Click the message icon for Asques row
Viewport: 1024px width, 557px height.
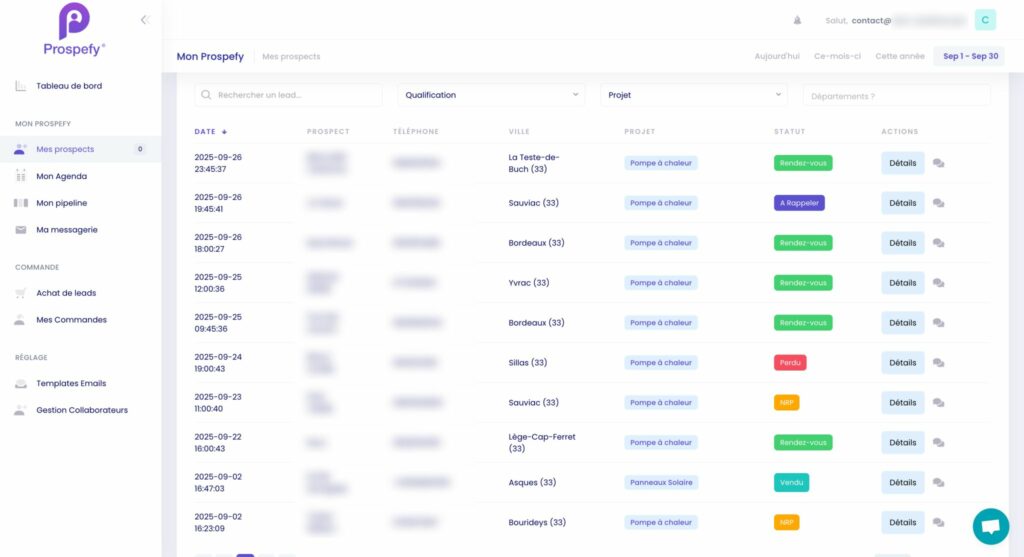pos(938,483)
